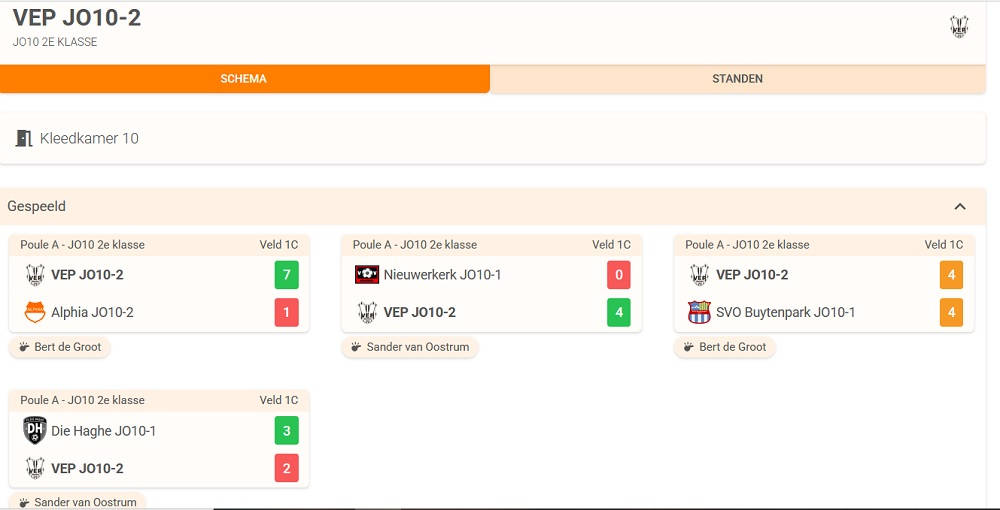Click orange score 4 for SVO Buytenpark
The image size is (1000, 510).
coord(951,312)
